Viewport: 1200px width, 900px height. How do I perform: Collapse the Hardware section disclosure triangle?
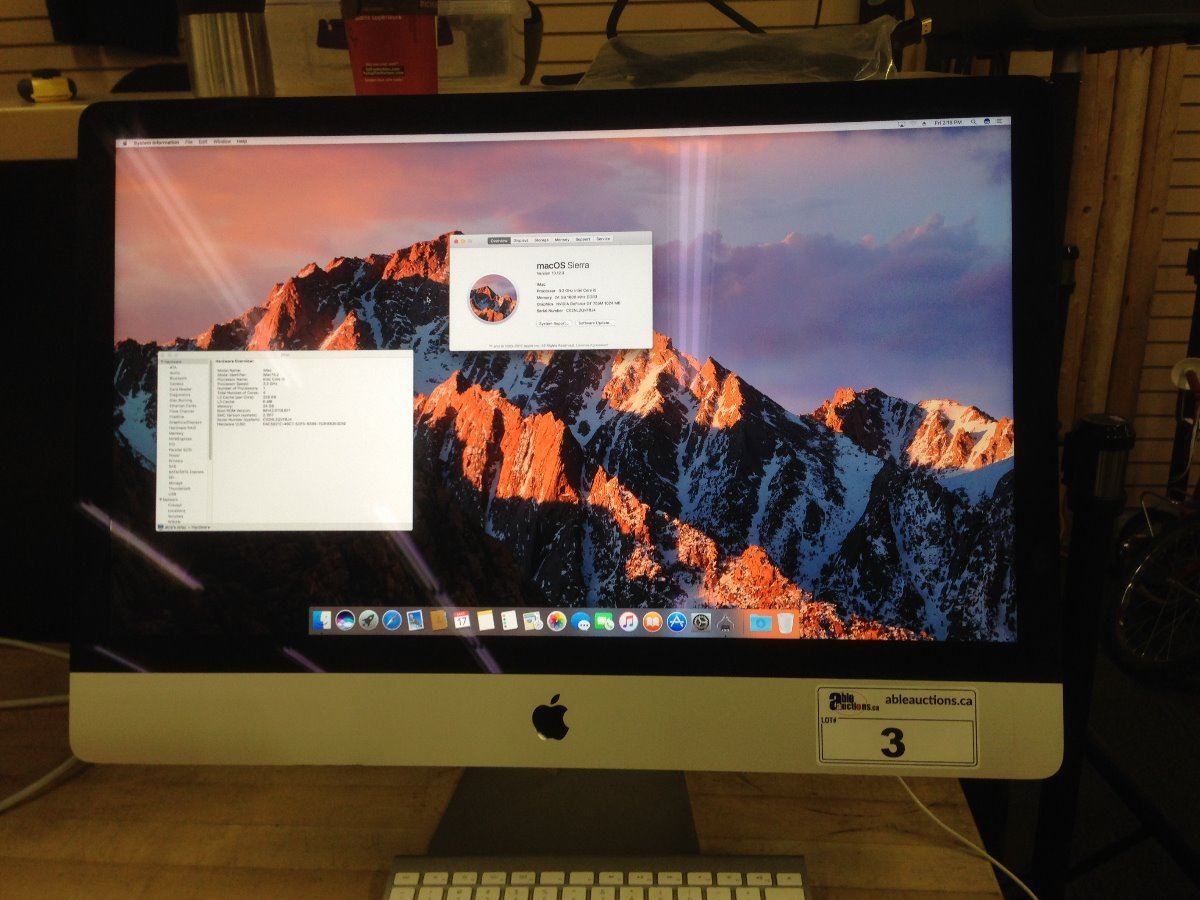(x=161, y=361)
